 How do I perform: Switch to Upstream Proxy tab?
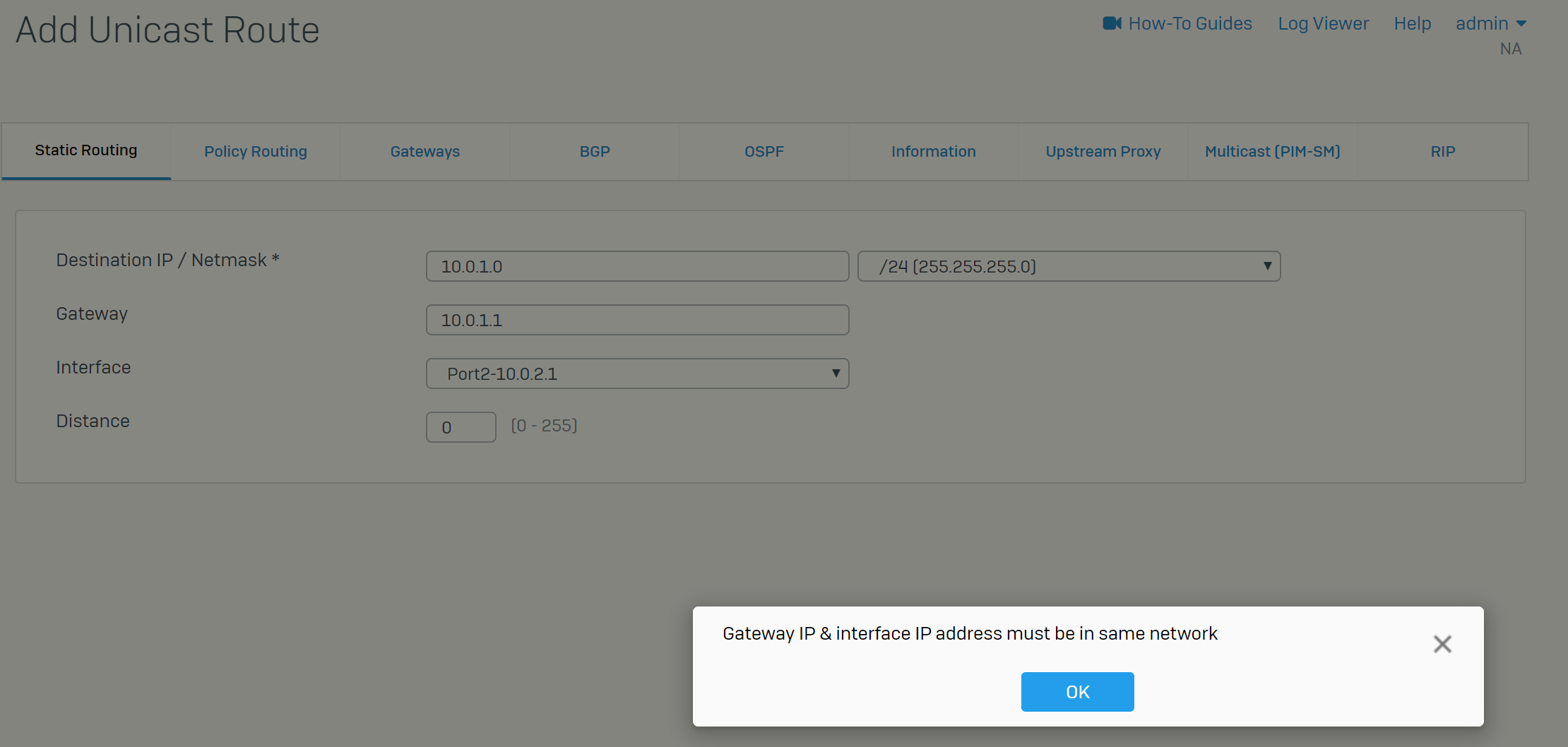coord(1103,152)
